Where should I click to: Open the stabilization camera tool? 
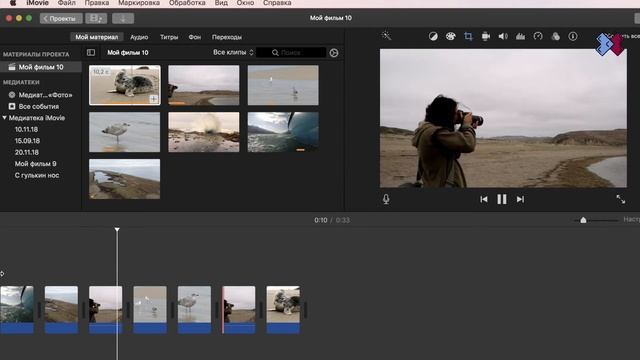click(x=486, y=36)
